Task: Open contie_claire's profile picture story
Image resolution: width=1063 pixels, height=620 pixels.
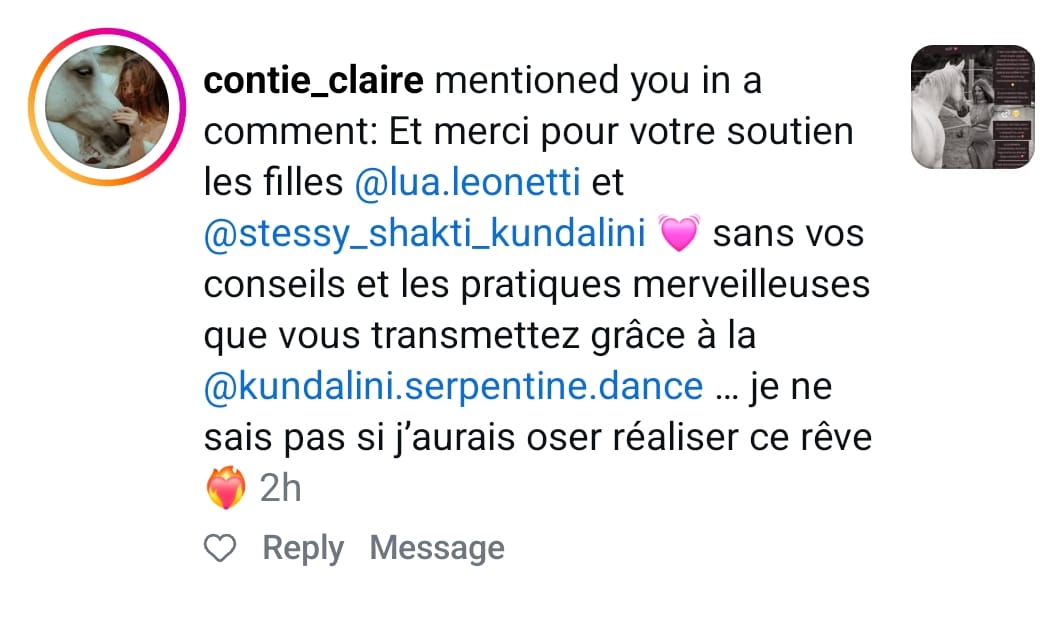Action: click(x=107, y=107)
